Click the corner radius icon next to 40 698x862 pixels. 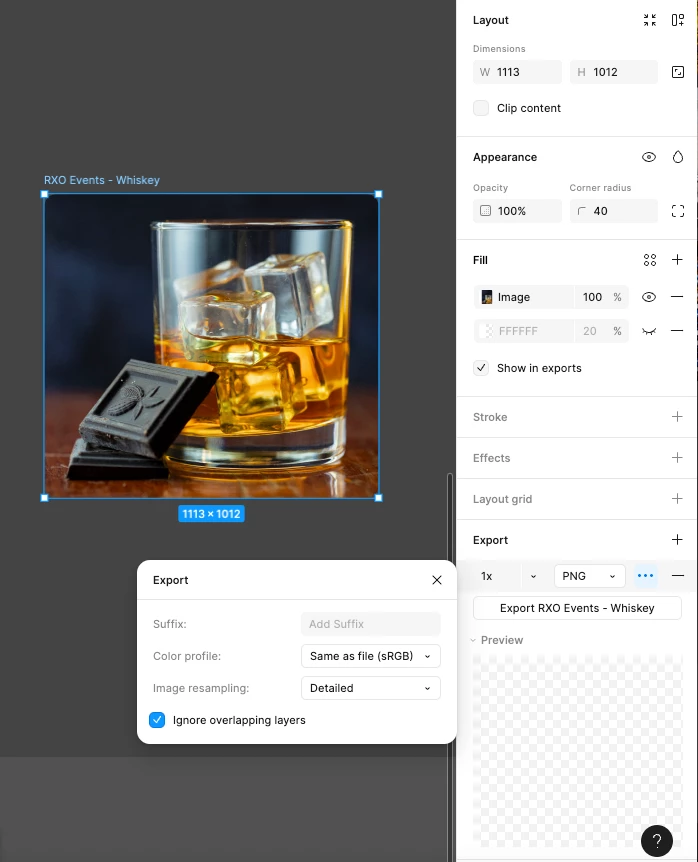point(581,211)
